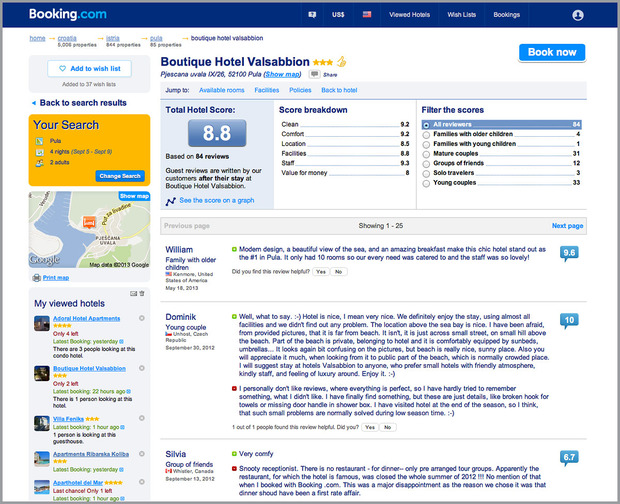Click Dominik's 10 score badge

[x=569, y=320]
